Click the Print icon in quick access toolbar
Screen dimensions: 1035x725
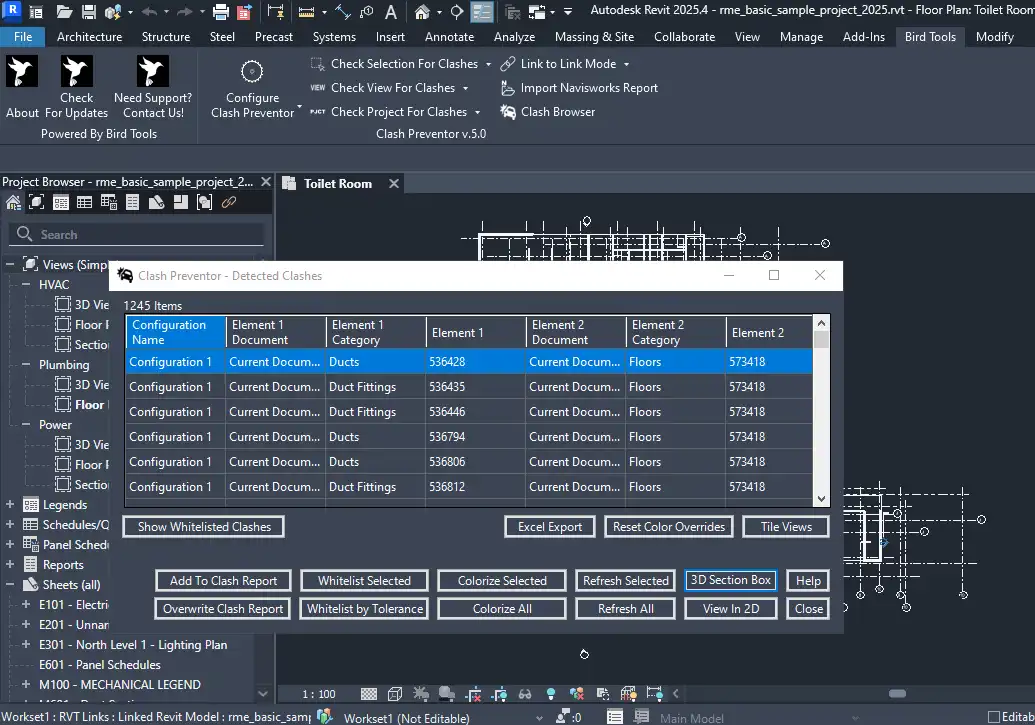click(221, 12)
